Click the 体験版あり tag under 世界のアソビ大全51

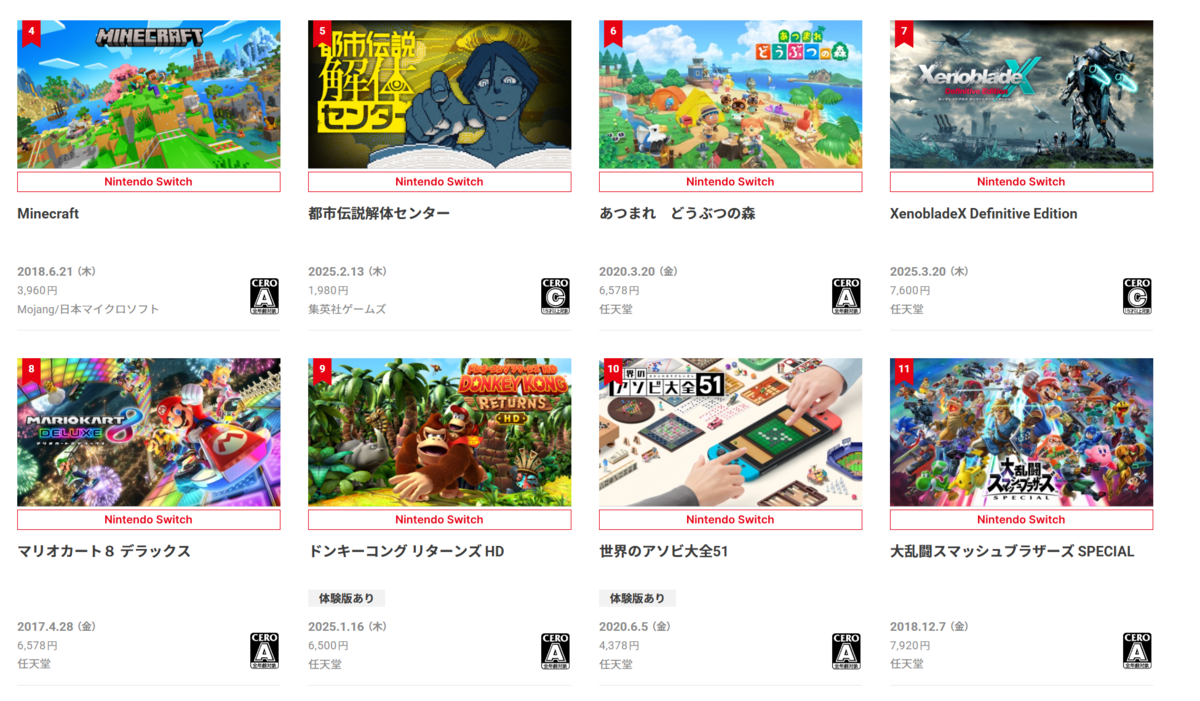click(637, 598)
